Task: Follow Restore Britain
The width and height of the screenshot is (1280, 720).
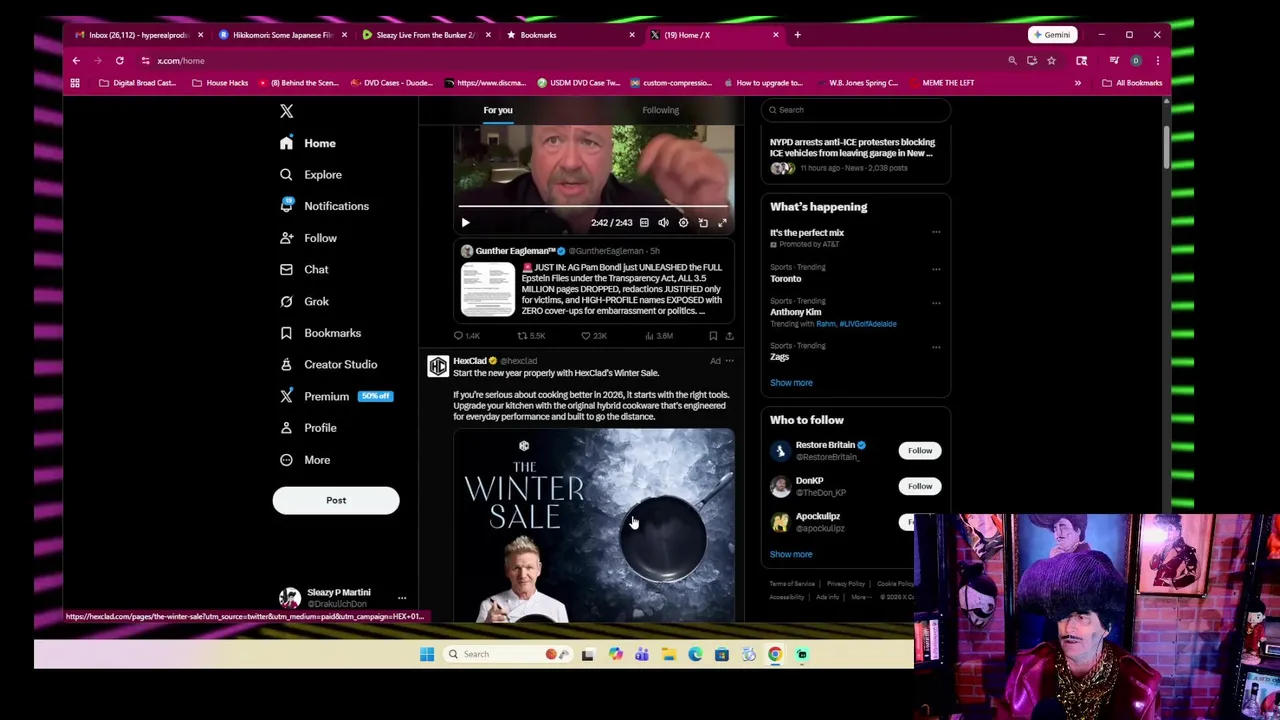Action: [919, 451]
